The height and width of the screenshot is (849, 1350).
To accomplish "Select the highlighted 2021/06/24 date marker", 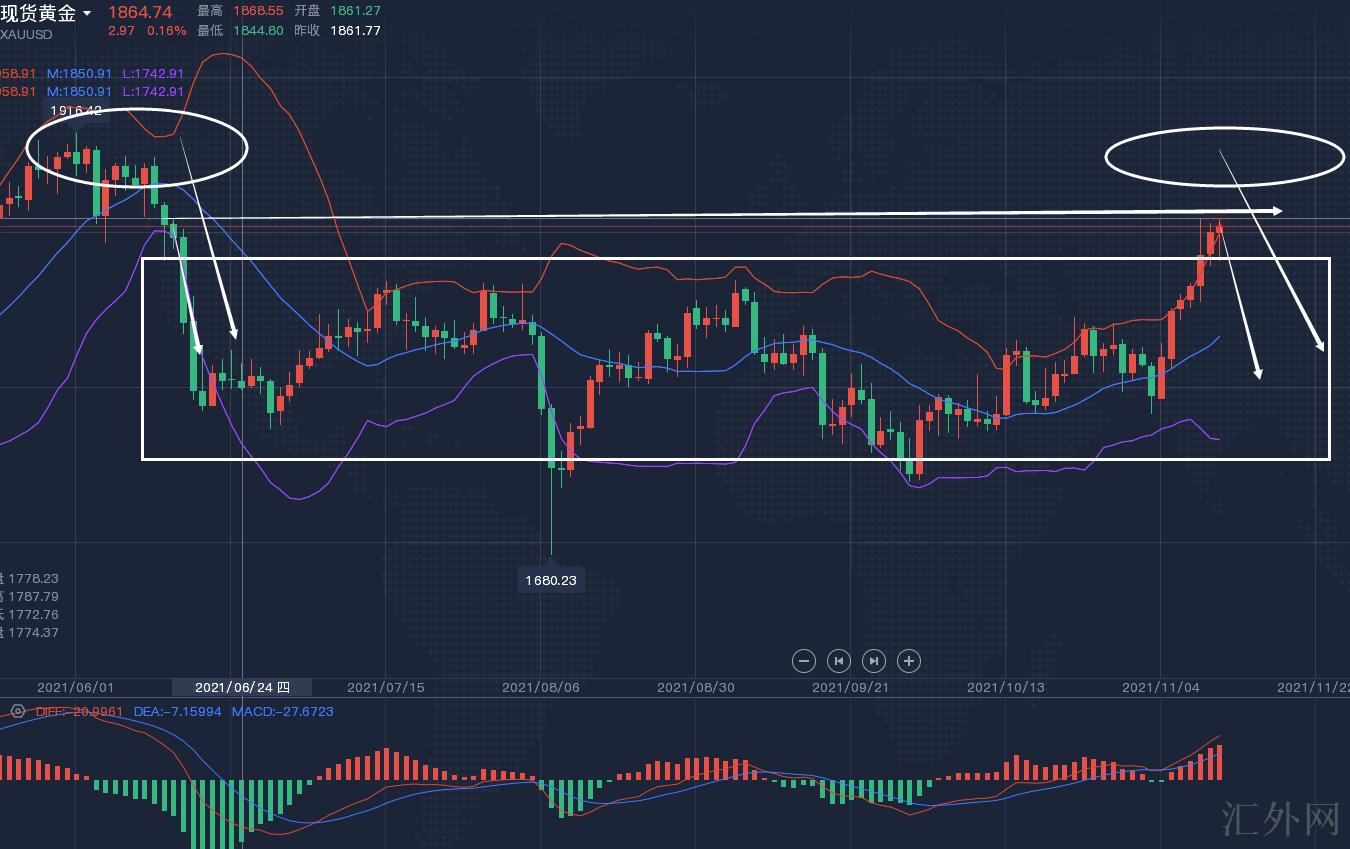I will (x=242, y=687).
